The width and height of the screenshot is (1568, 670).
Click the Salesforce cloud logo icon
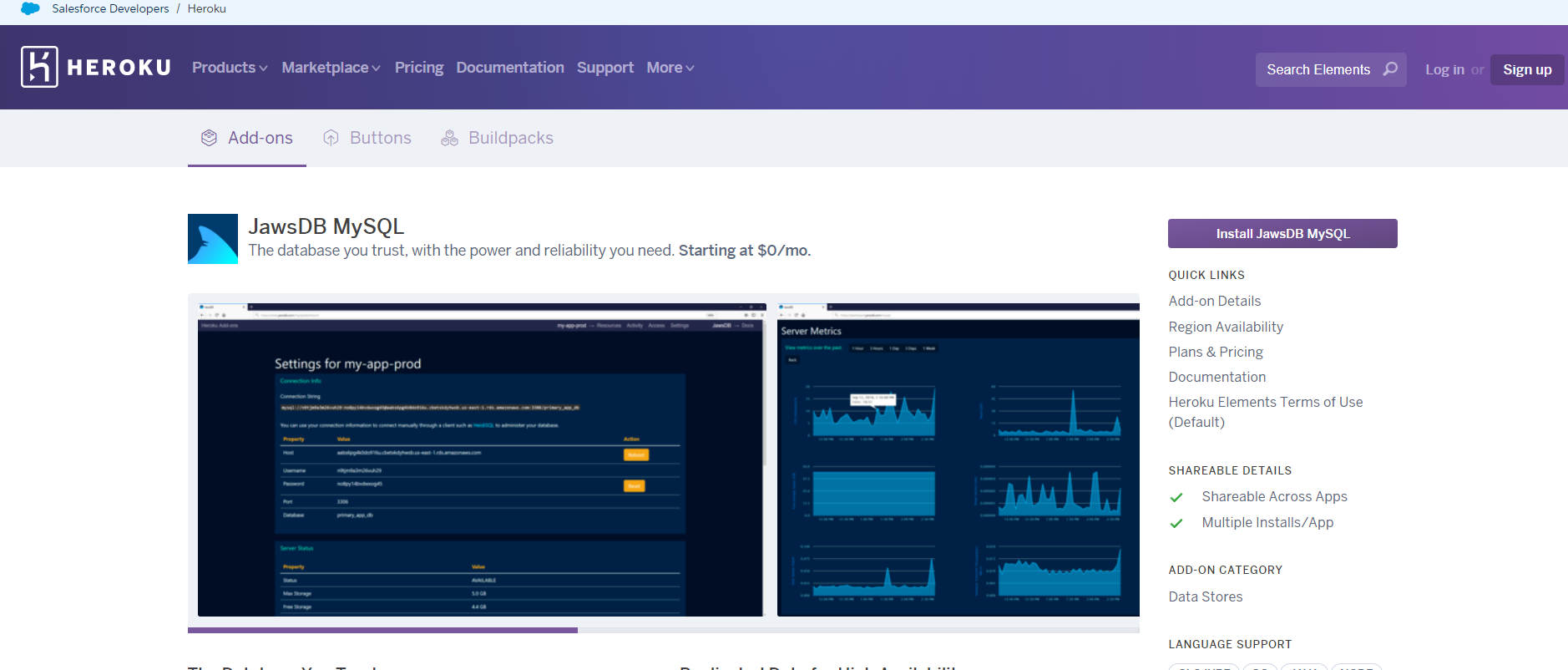pyautogui.click(x=30, y=8)
